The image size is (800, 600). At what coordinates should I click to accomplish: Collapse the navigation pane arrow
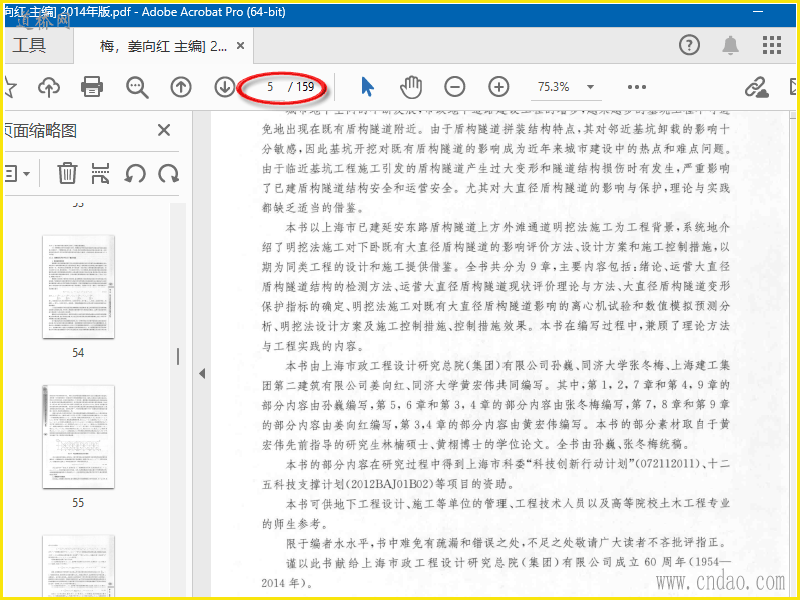202,373
